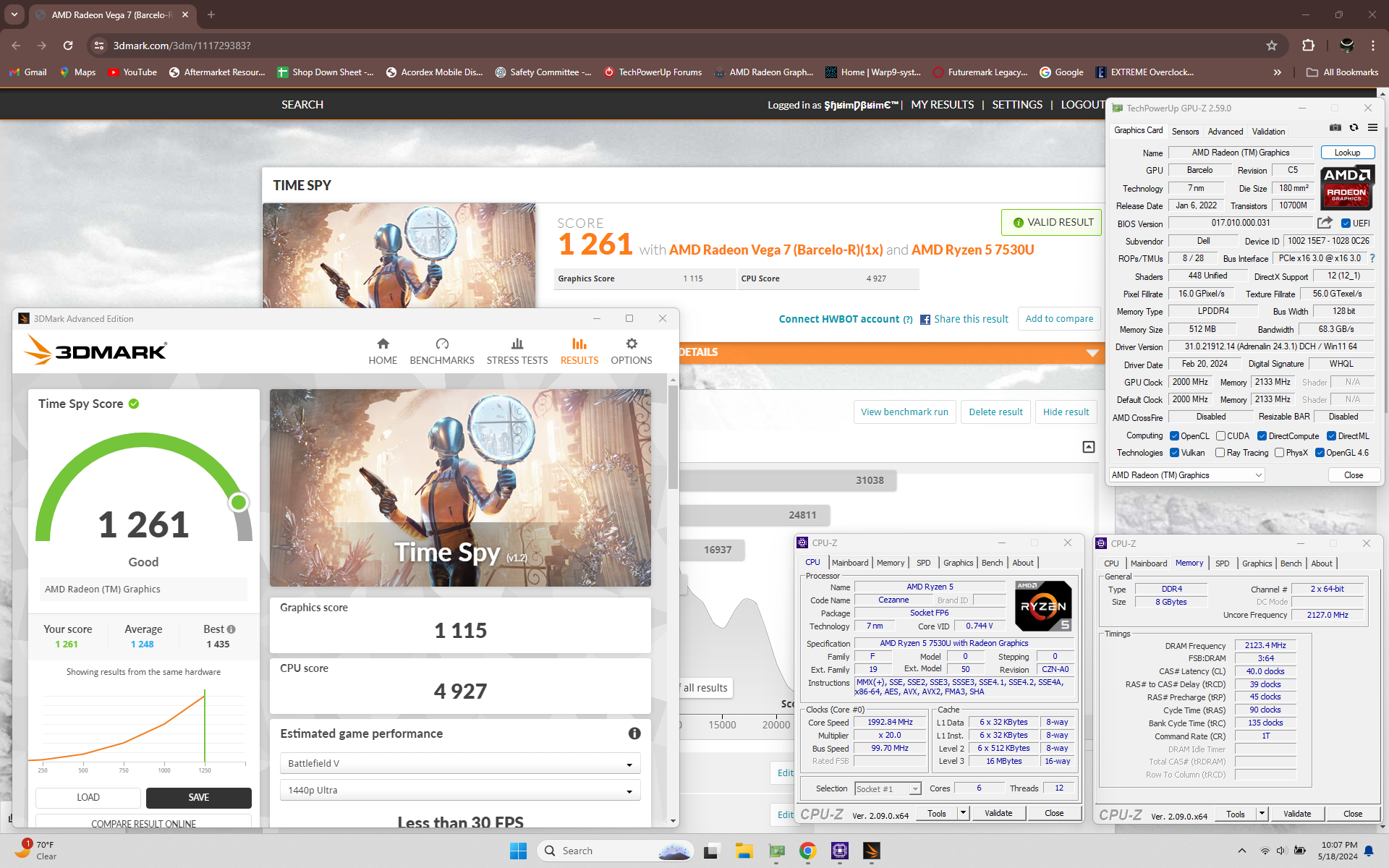Click the GPU-Z BIOS share/export icon
Image resolution: width=1389 pixels, height=868 pixels.
tap(1325, 223)
